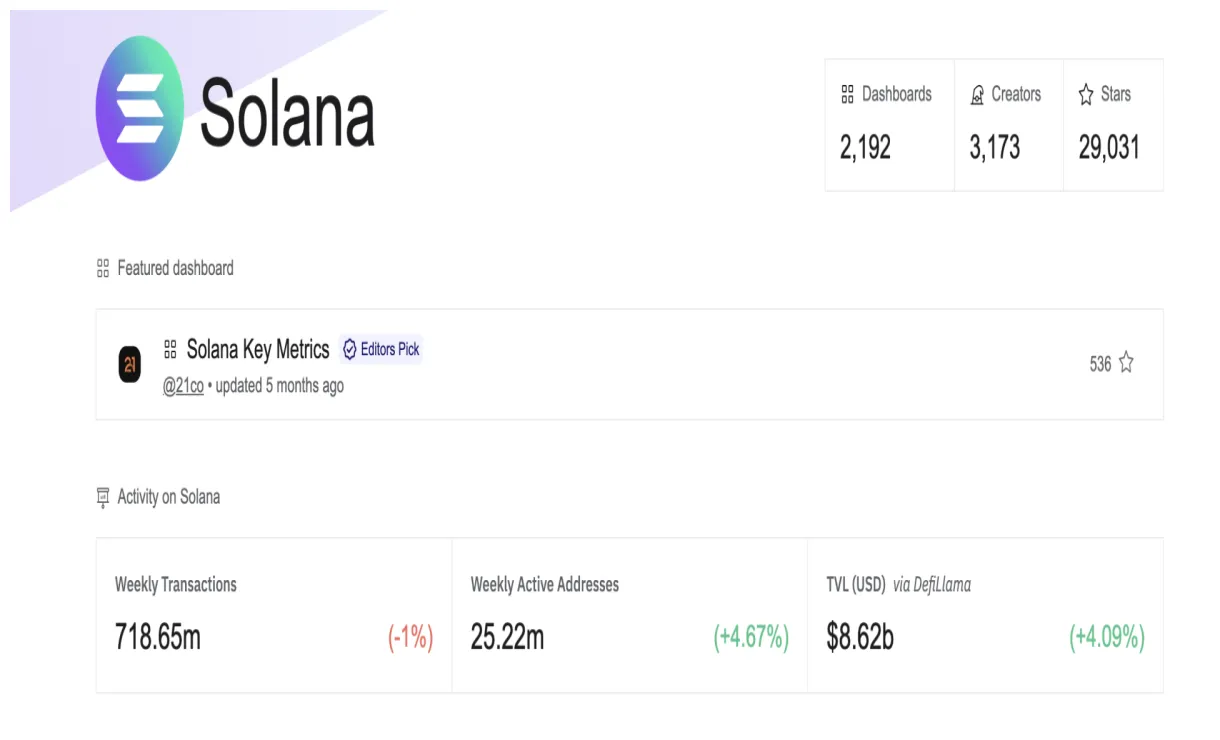Open the @21co creator profile
Screen dimensions: 1220x740
point(185,386)
